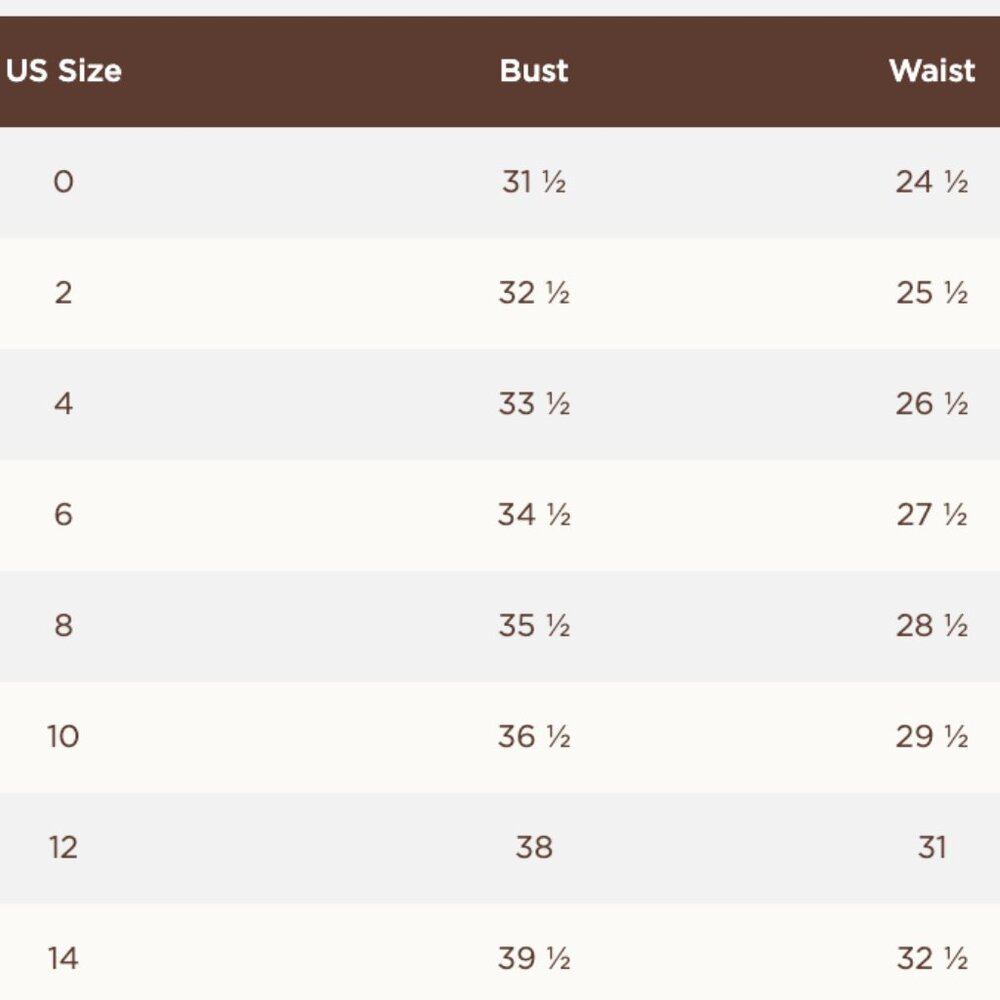1000x1000 pixels.
Task: Click the Bust column header
Action: pos(534,71)
